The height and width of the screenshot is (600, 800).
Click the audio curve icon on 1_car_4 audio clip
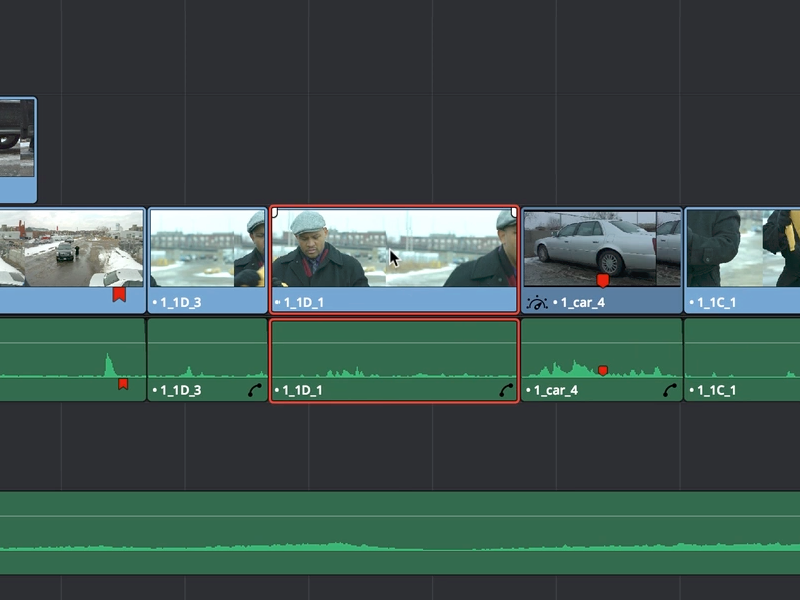[x=670, y=390]
